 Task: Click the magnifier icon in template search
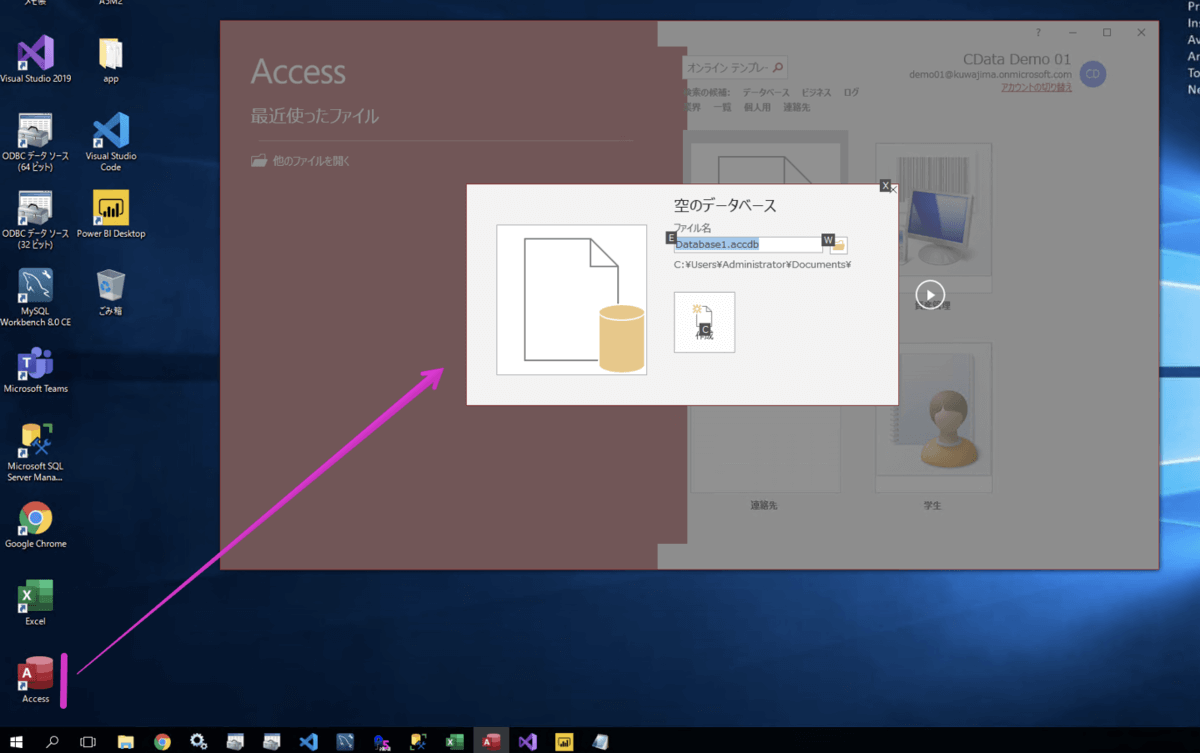coord(778,68)
